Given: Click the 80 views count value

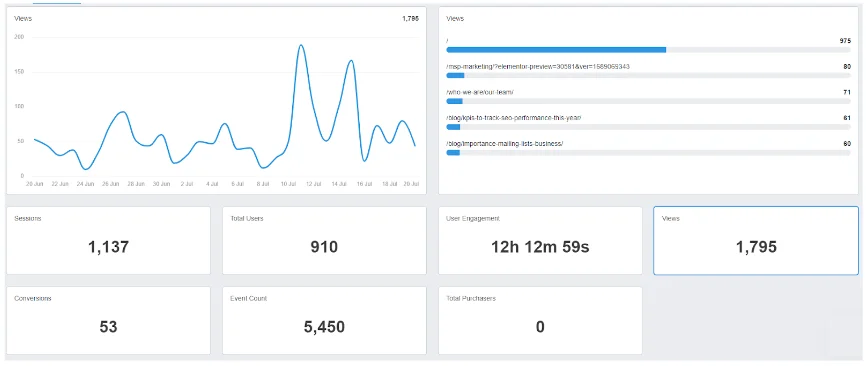Looking at the screenshot, I should click(x=847, y=66).
